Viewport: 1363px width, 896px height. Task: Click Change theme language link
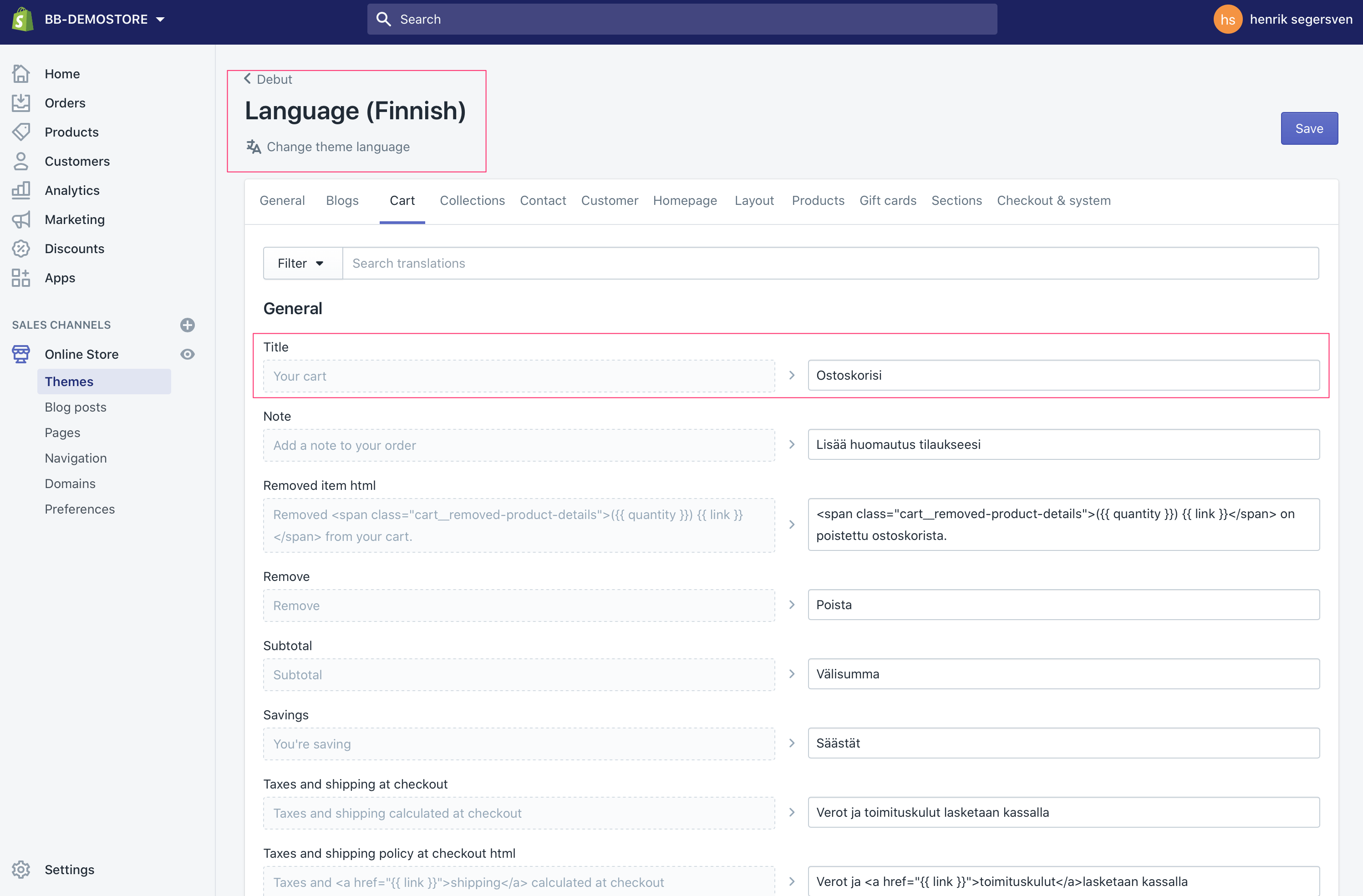[338, 147]
